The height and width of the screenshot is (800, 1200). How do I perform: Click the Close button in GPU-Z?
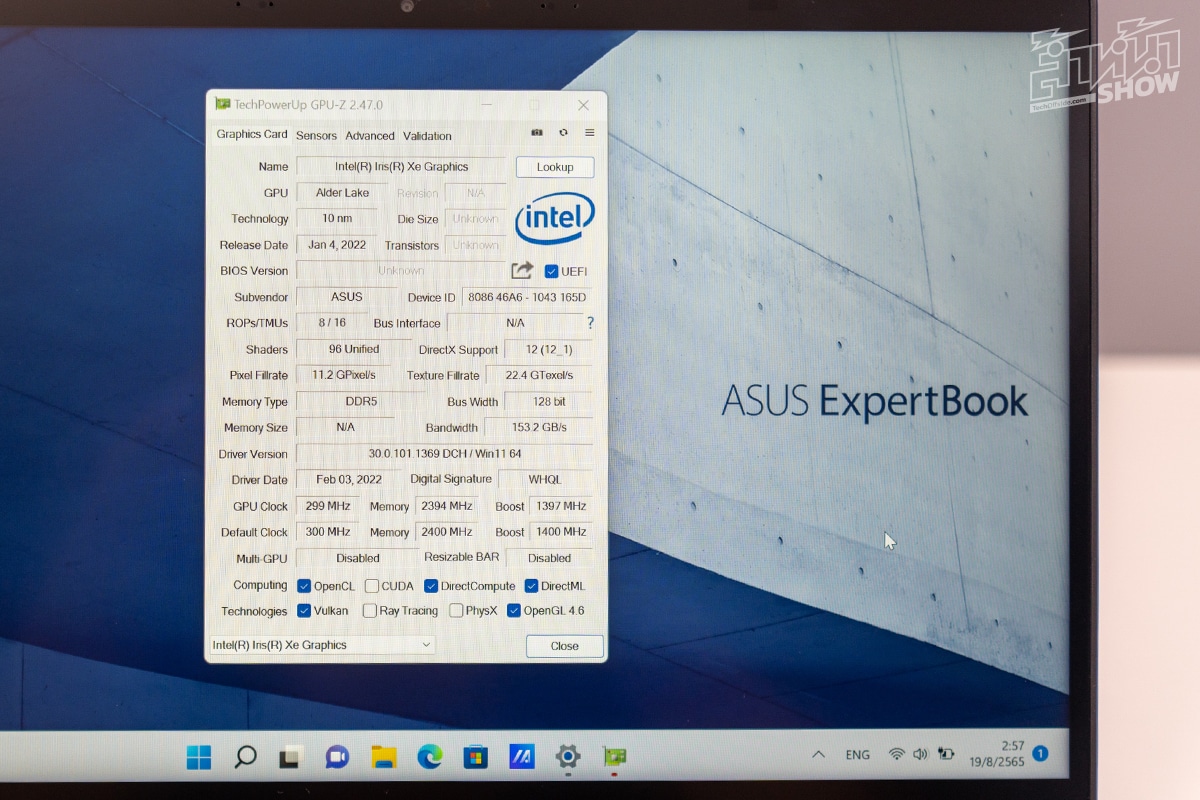[565, 646]
